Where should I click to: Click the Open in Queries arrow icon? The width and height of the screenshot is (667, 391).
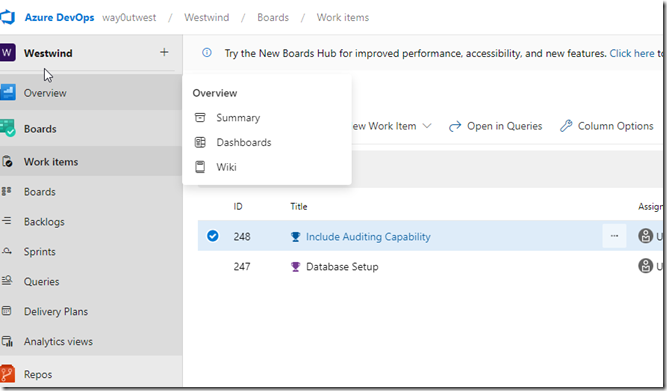pyautogui.click(x=455, y=126)
